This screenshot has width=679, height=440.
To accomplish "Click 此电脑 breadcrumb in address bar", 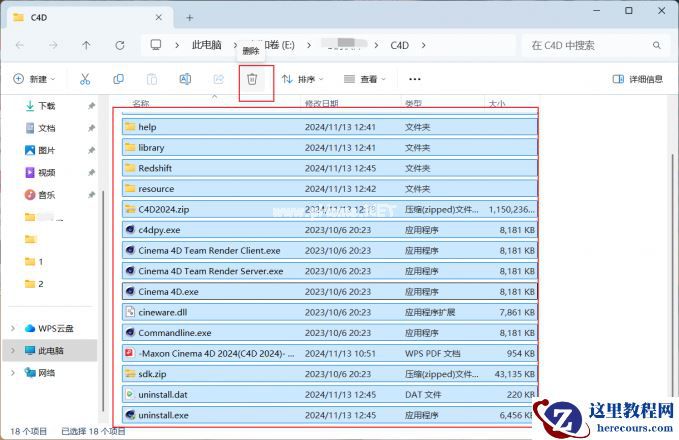I will click(207, 45).
